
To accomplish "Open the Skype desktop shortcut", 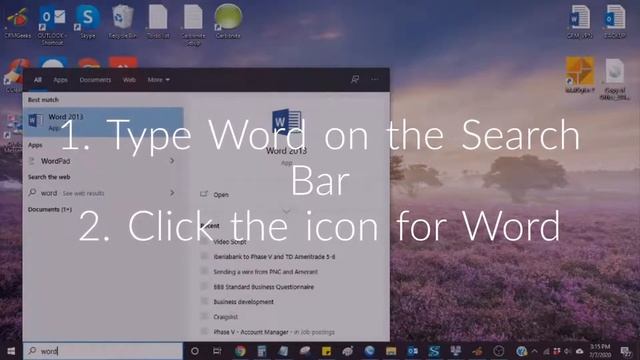I will click(x=87, y=22).
